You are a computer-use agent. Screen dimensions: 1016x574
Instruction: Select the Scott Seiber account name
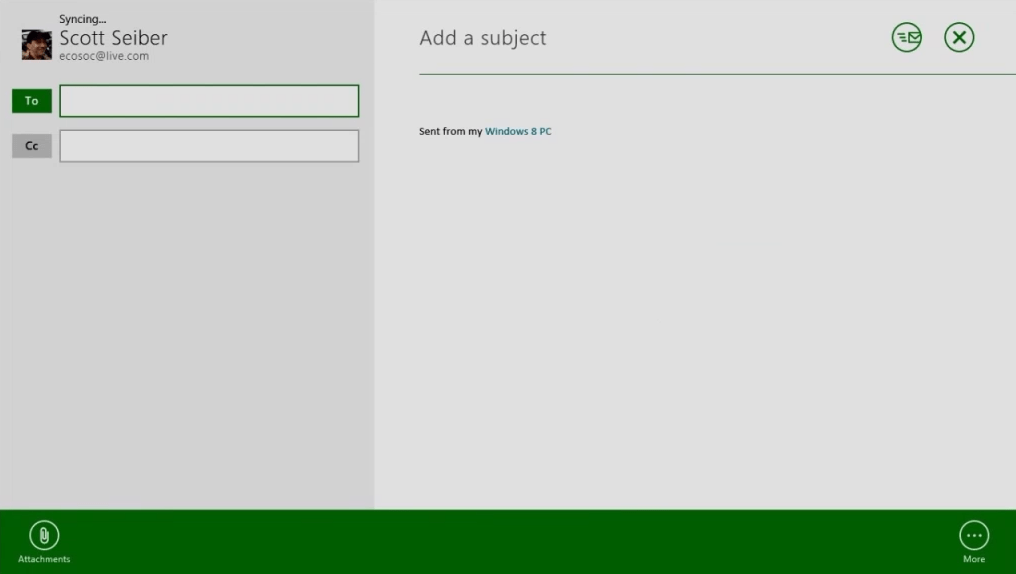(113, 38)
